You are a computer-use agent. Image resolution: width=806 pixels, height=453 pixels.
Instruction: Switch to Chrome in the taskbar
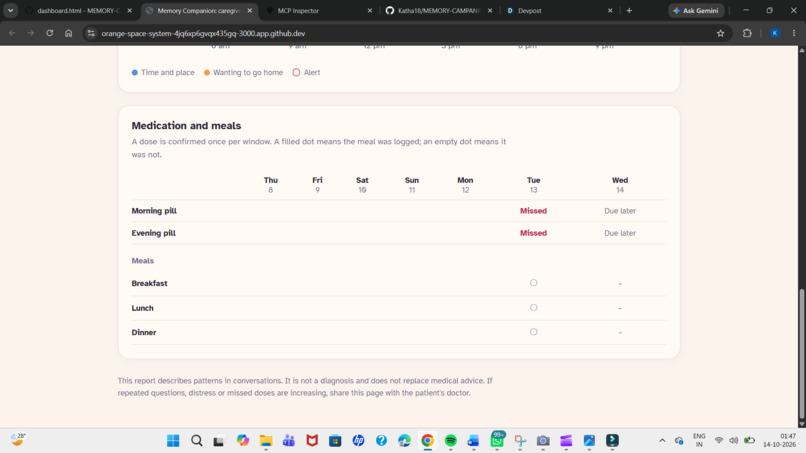coord(427,441)
